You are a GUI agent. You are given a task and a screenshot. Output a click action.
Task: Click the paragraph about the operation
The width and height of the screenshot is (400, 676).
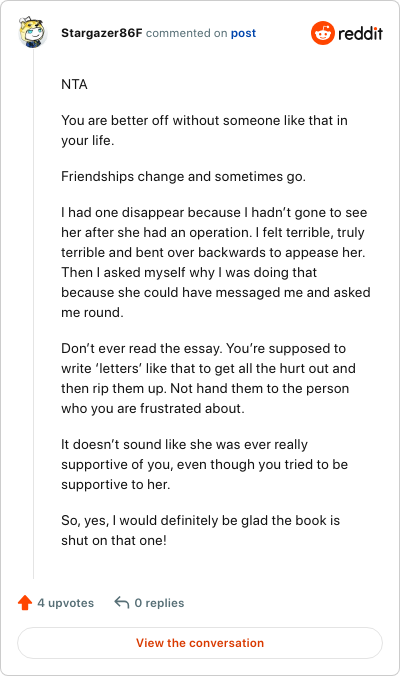point(216,262)
